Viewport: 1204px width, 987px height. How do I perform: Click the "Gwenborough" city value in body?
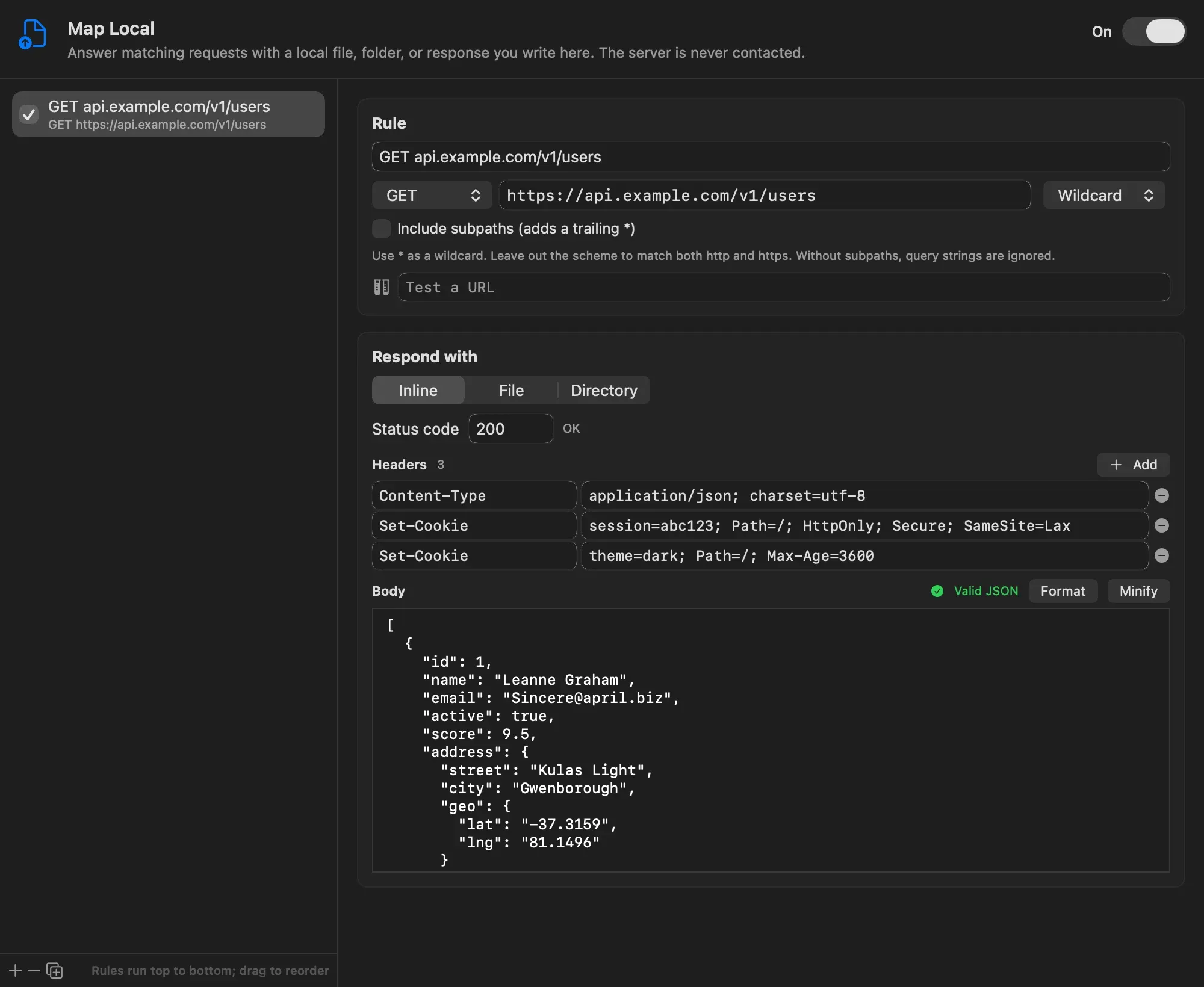569,788
